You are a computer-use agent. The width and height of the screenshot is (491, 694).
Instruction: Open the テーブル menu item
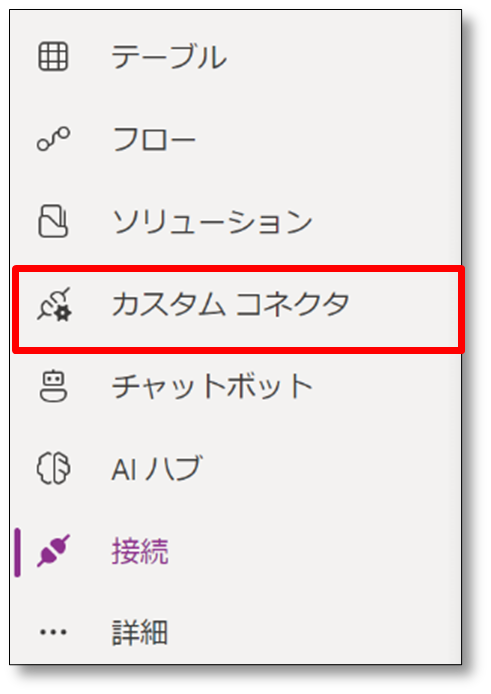point(236,57)
